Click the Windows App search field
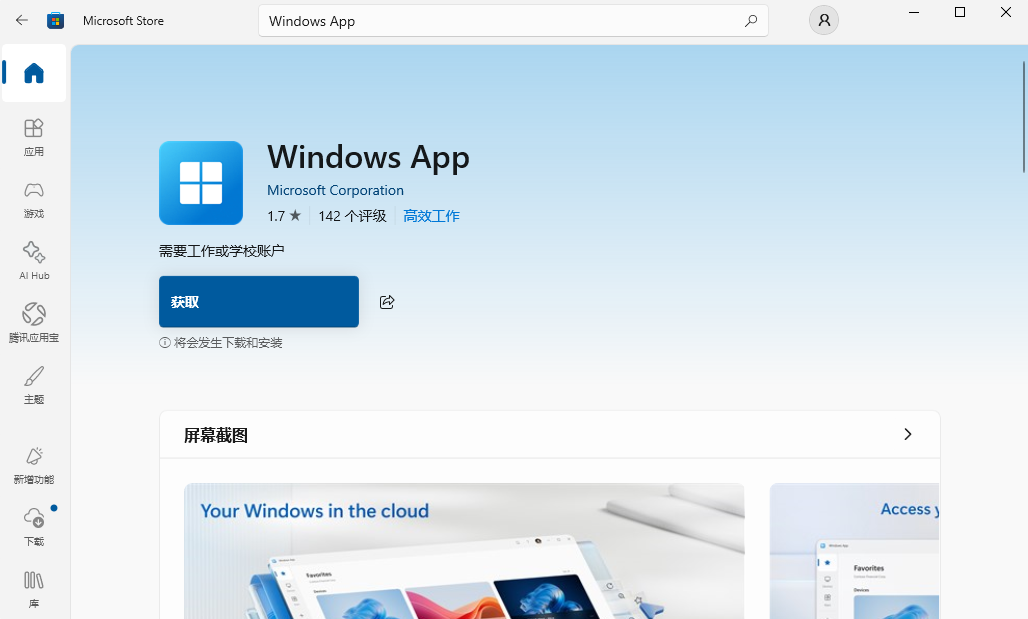Image resolution: width=1028 pixels, height=619 pixels. pyautogui.click(x=500, y=21)
